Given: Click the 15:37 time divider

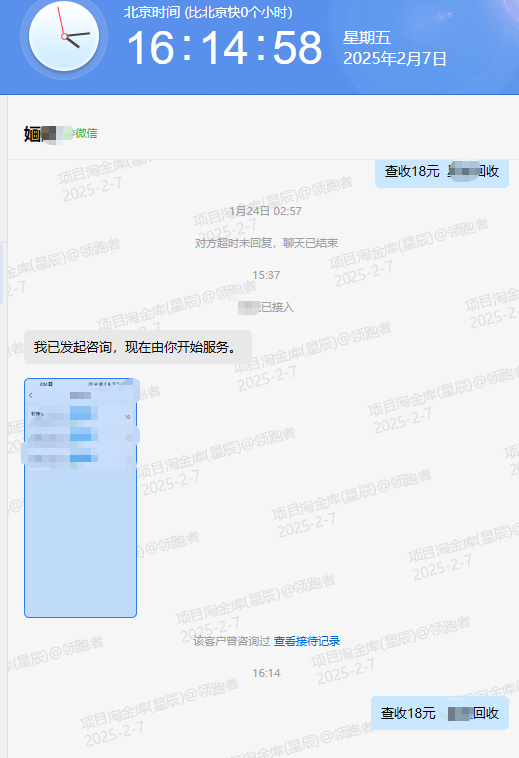Looking at the screenshot, I should tap(266, 275).
